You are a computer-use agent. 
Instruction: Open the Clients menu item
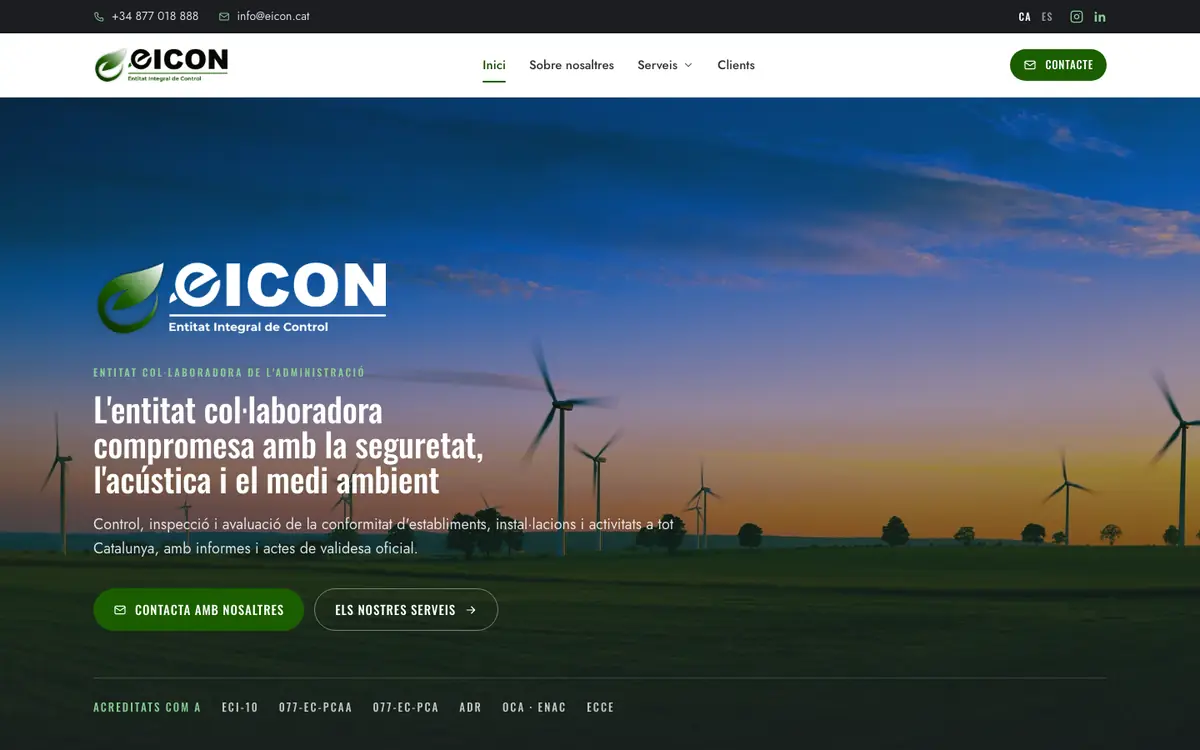[x=736, y=65]
